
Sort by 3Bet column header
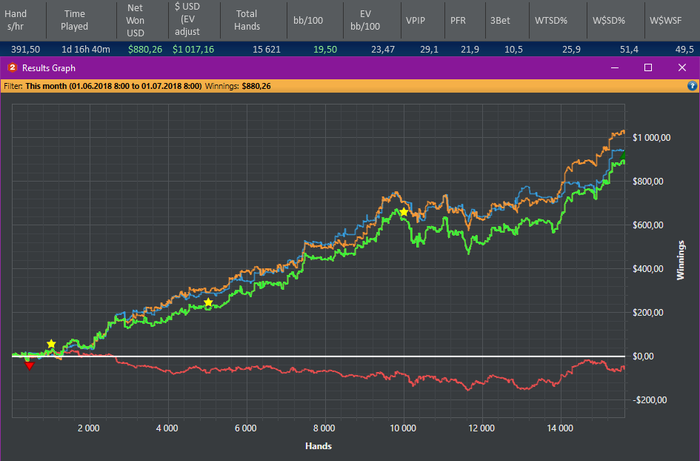coord(507,20)
